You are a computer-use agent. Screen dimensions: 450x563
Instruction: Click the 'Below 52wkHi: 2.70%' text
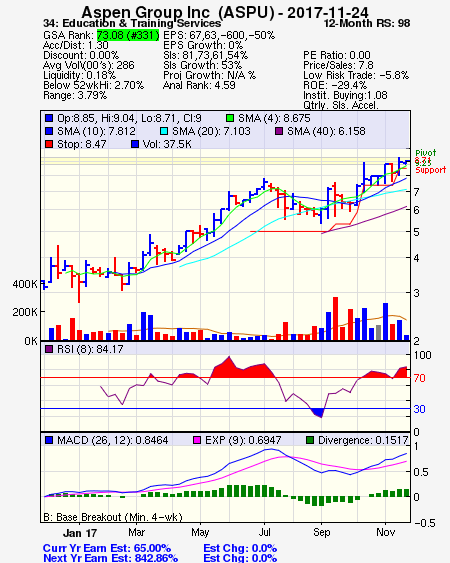tap(93, 85)
